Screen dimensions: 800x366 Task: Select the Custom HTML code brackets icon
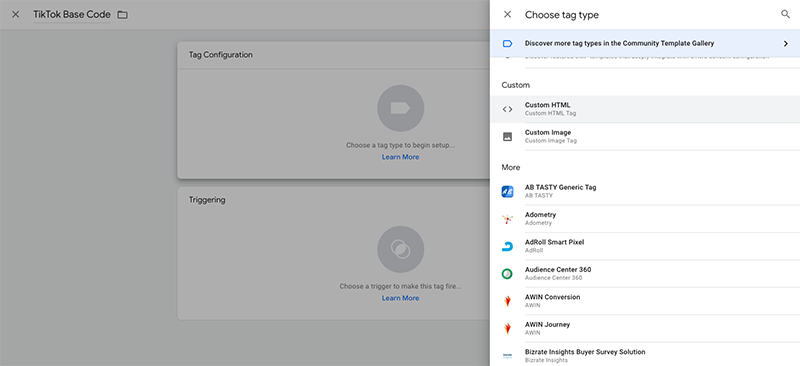tap(507, 109)
